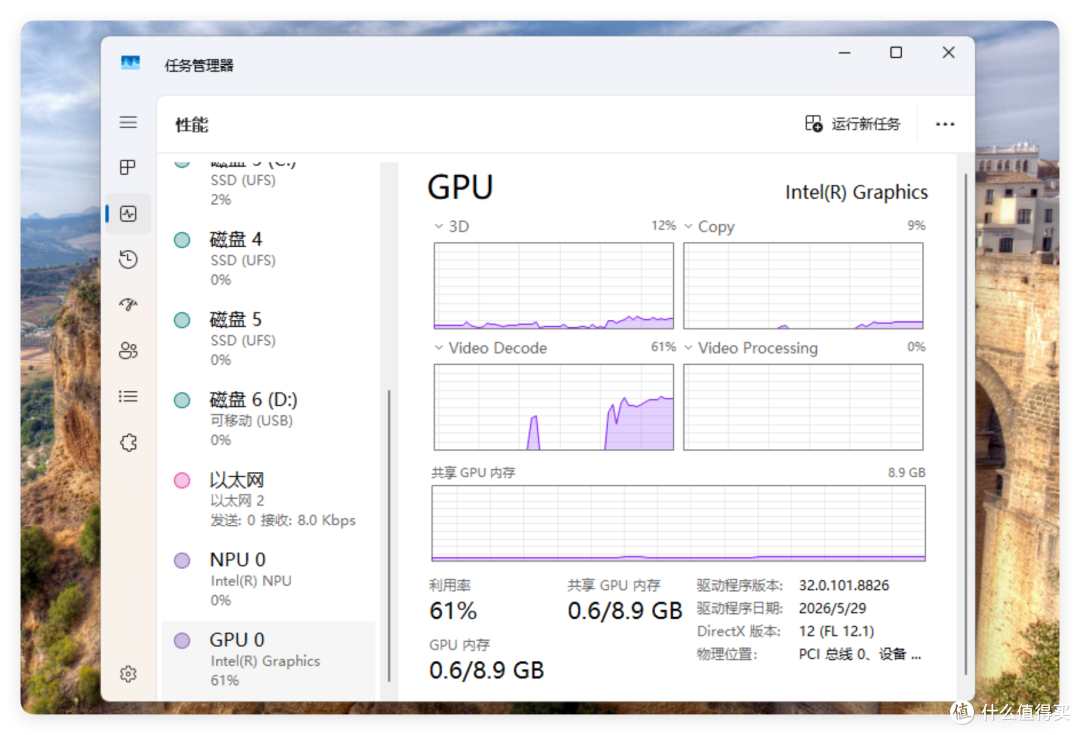Viewport: 1080px width, 735px height.
Task: Click the 0.6/8.9 GB GPU 内存 value
Action: coord(486,670)
